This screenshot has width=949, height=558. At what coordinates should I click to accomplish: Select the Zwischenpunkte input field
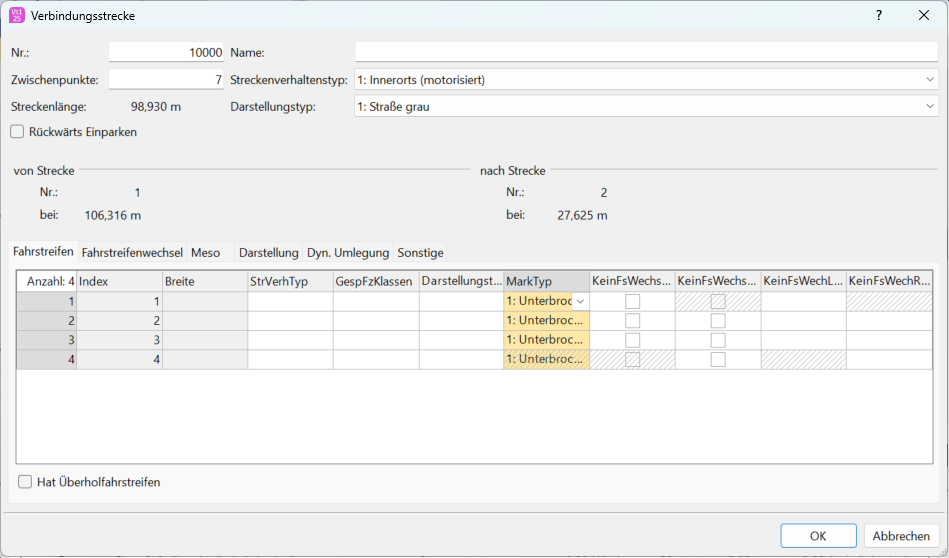click(166, 79)
